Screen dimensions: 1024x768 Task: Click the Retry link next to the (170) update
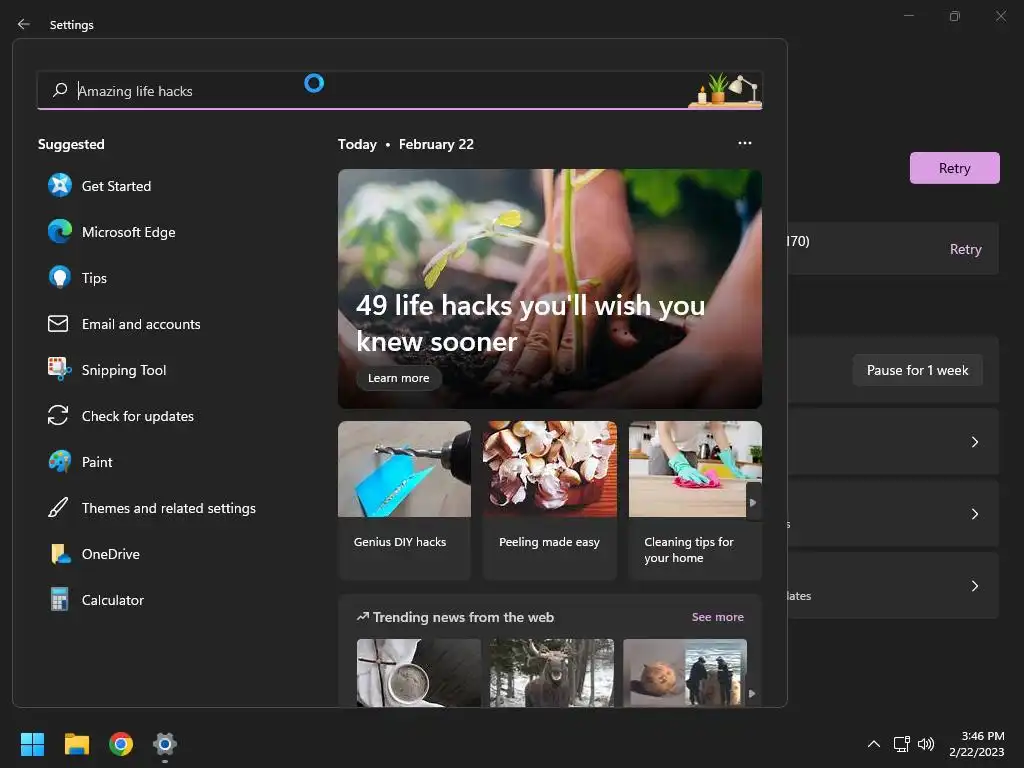coord(965,249)
